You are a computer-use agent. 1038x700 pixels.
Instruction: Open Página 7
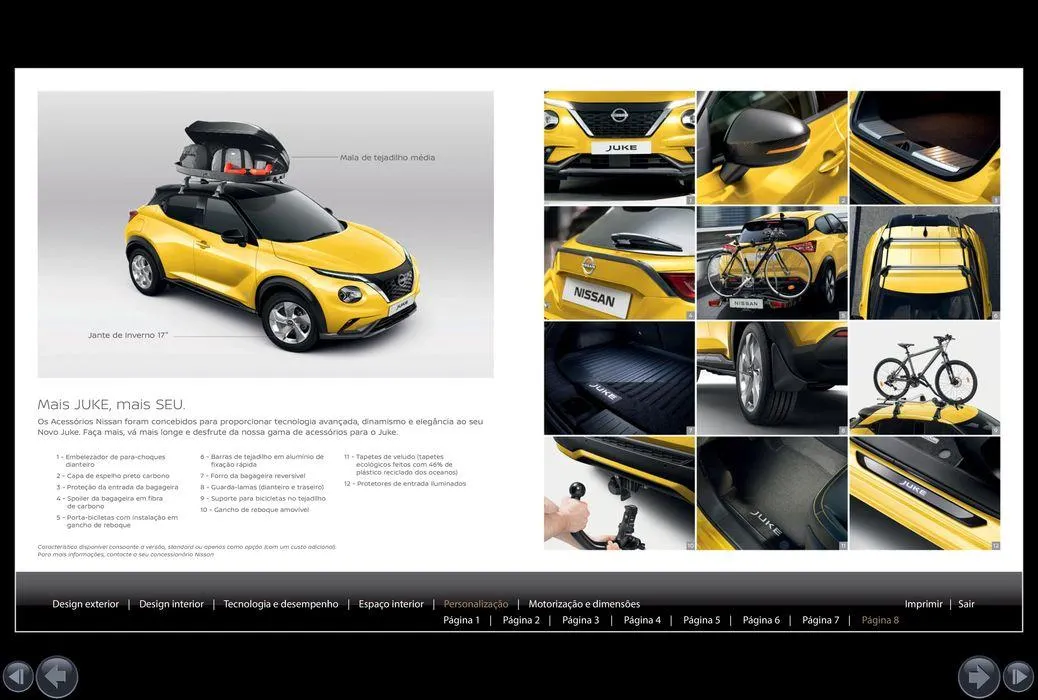(x=821, y=620)
